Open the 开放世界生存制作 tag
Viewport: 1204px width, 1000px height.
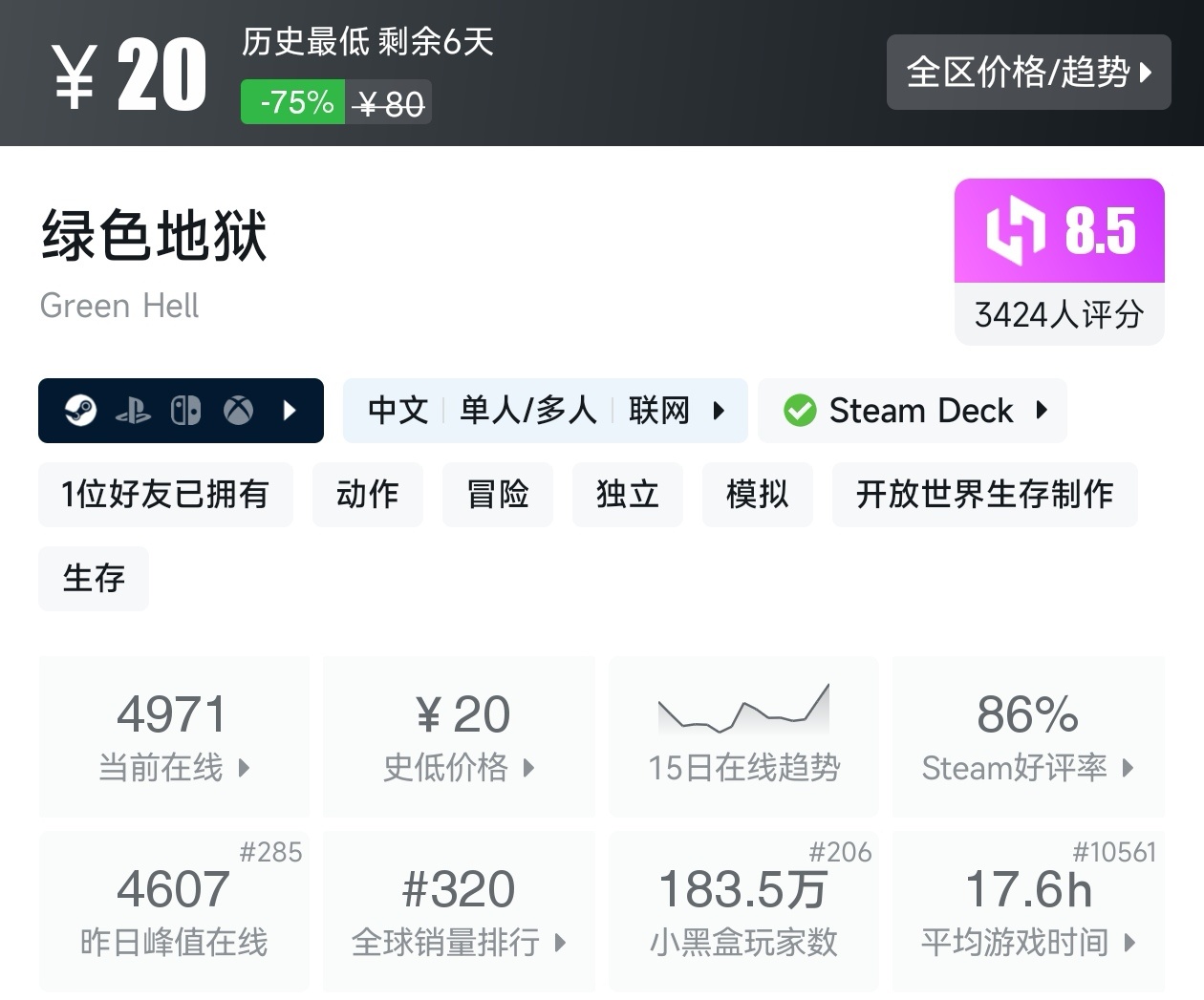[x=984, y=494]
